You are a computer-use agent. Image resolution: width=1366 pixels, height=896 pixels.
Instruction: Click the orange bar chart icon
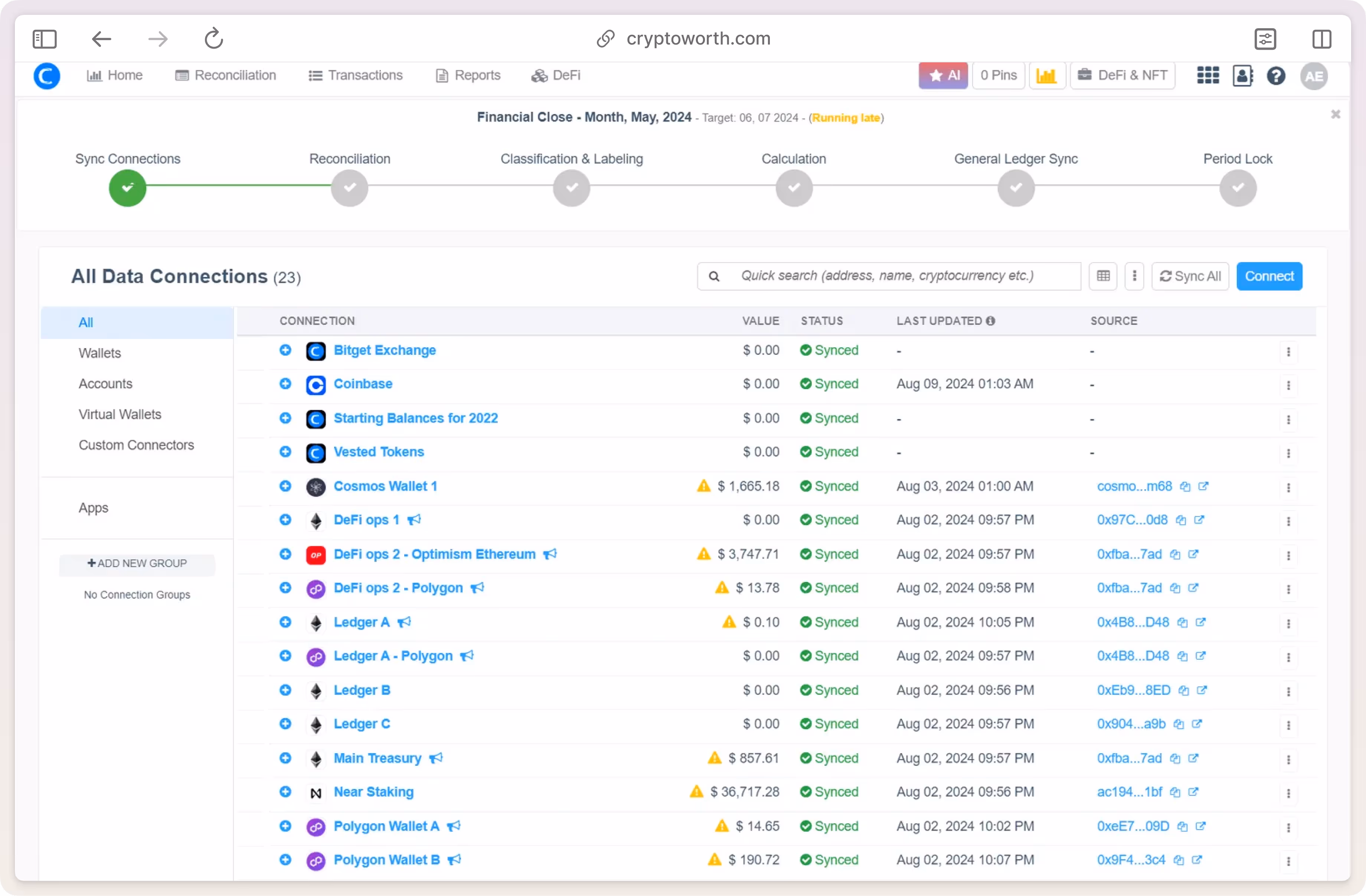[1046, 76]
